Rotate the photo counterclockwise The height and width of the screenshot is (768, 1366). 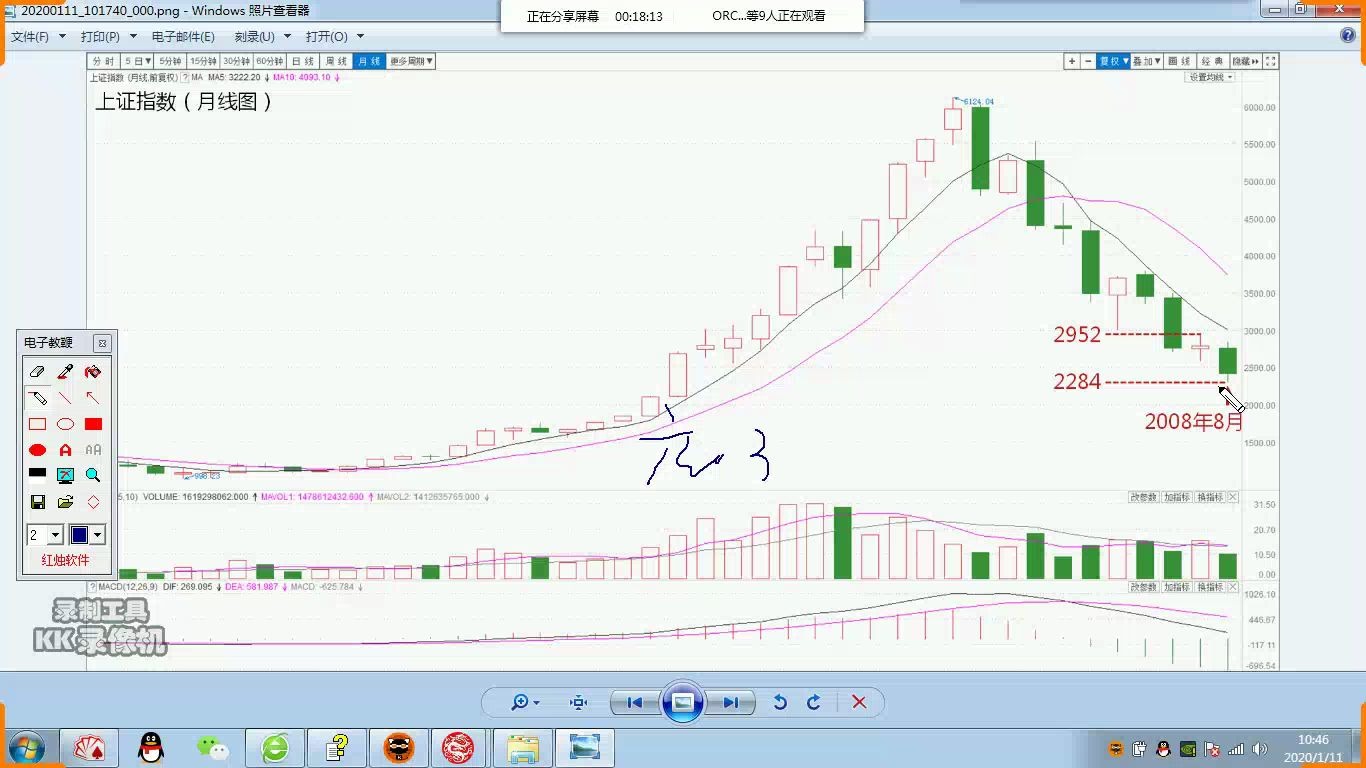point(780,702)
